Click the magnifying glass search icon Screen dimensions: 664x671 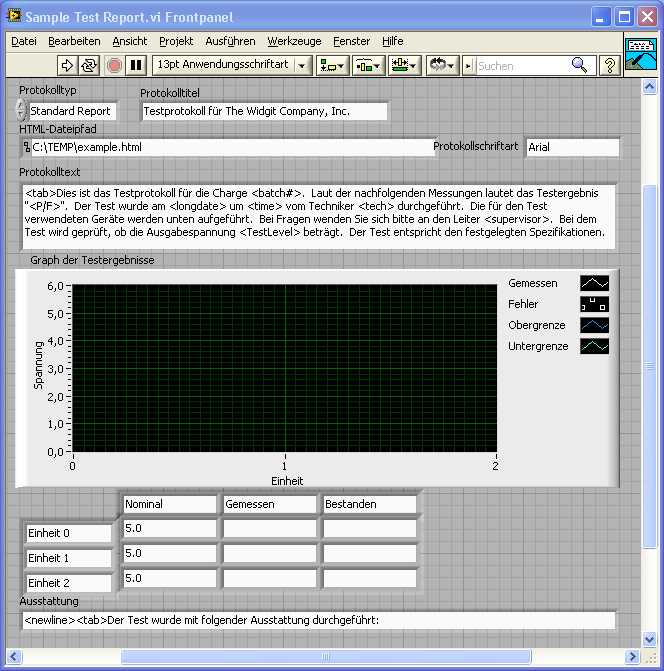click(x=579, y=65)
